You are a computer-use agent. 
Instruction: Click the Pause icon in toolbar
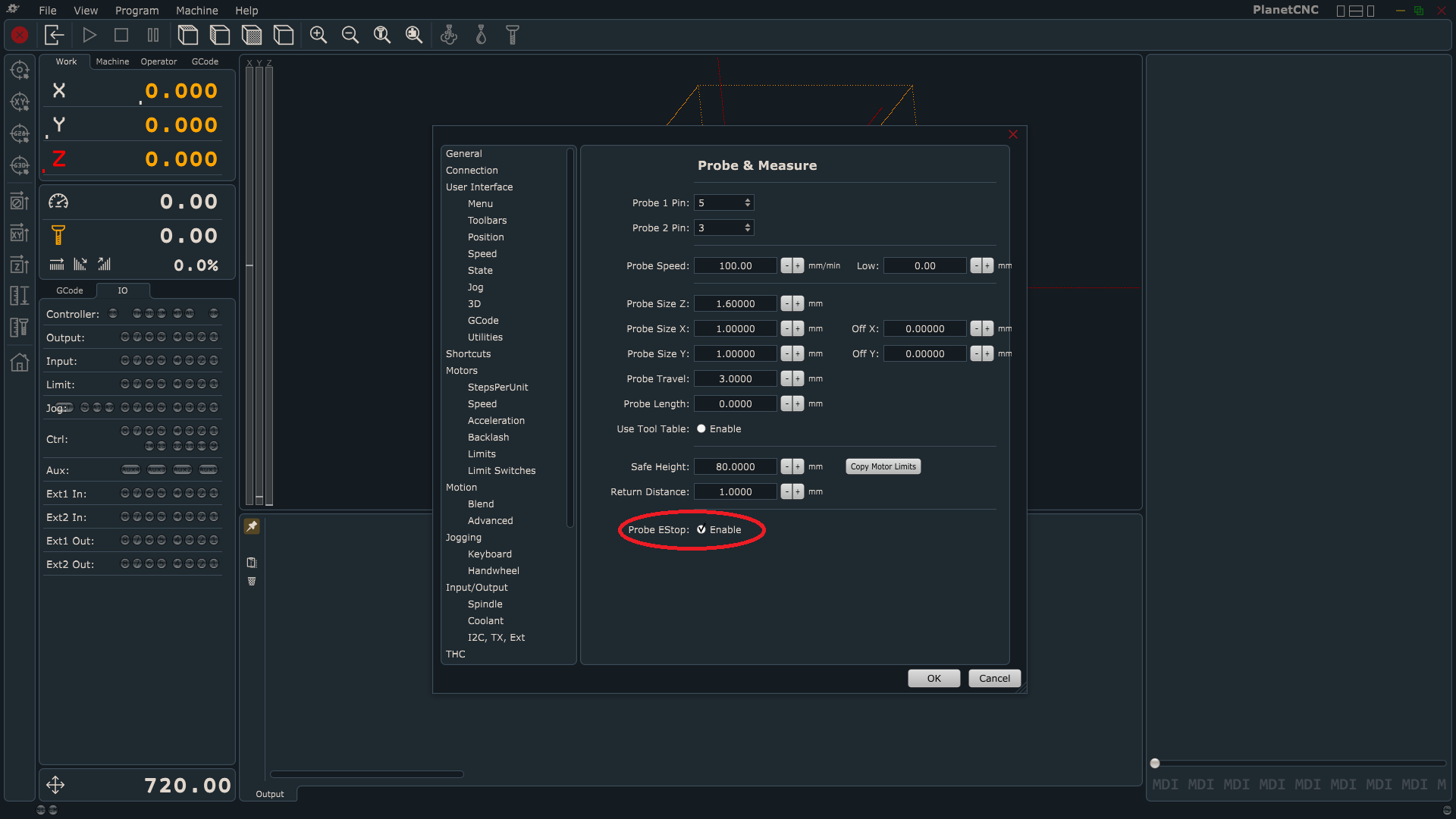tap(153, 35)
